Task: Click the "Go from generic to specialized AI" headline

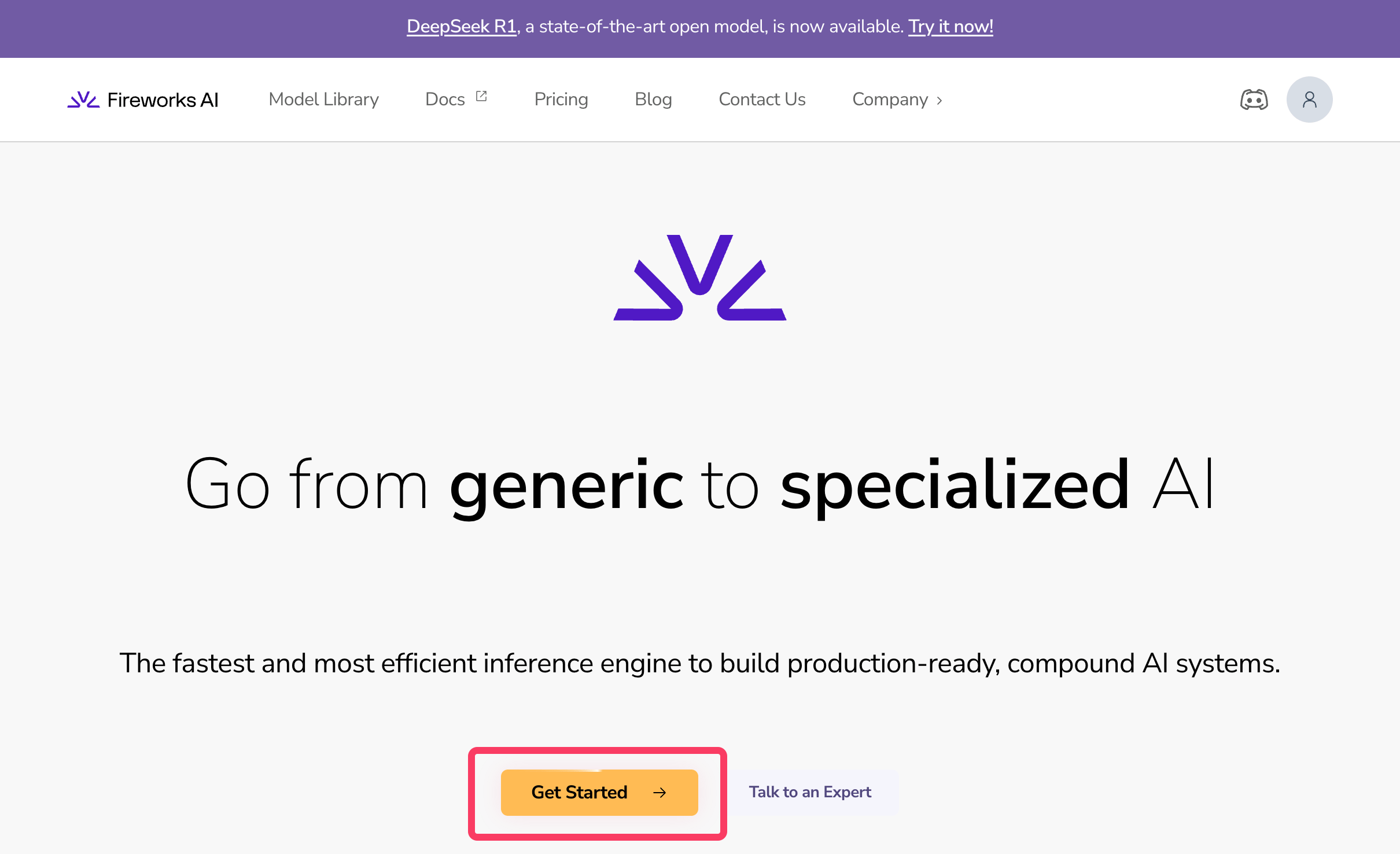Action: tap(700, 484)
